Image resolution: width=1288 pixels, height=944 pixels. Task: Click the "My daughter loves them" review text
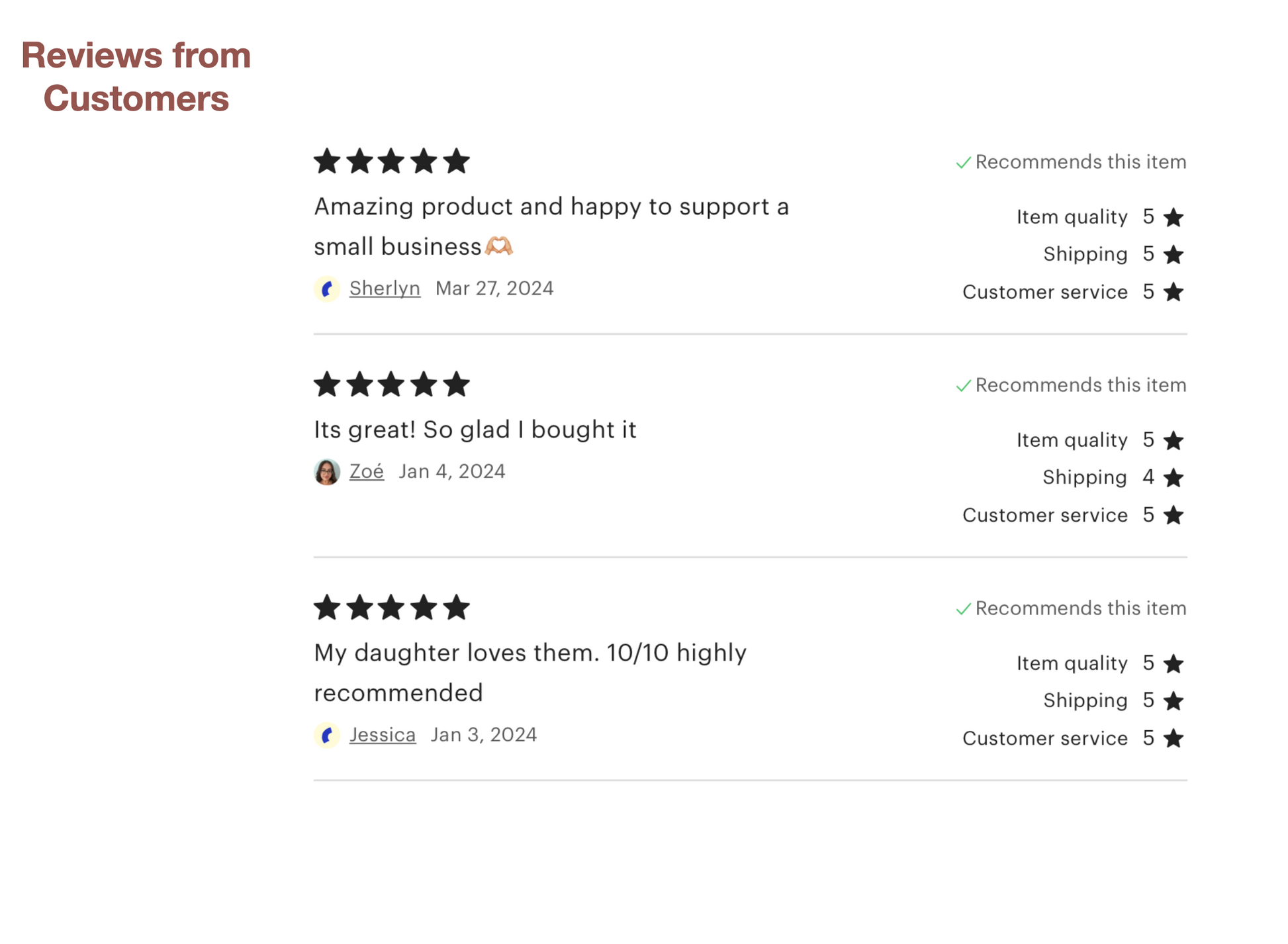click(x=529, y=672)
